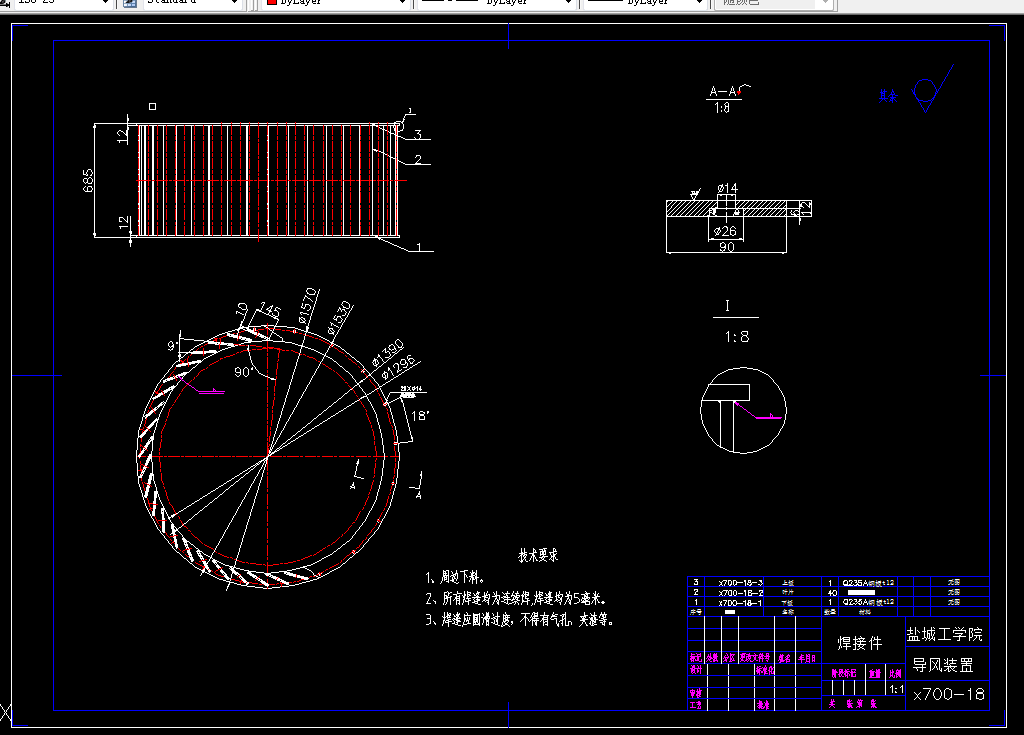The width and height of the screenshot is (1024, 735).
Task: Select quantity 40 in the parts list
Action: 832,593
